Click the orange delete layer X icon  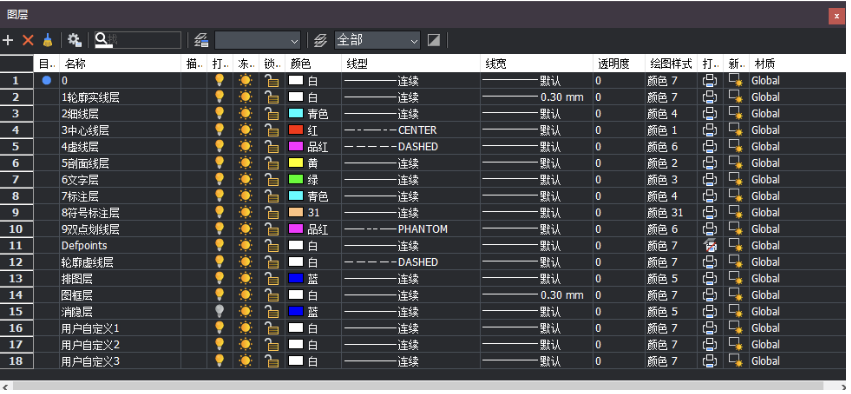(x=28, y=40)
